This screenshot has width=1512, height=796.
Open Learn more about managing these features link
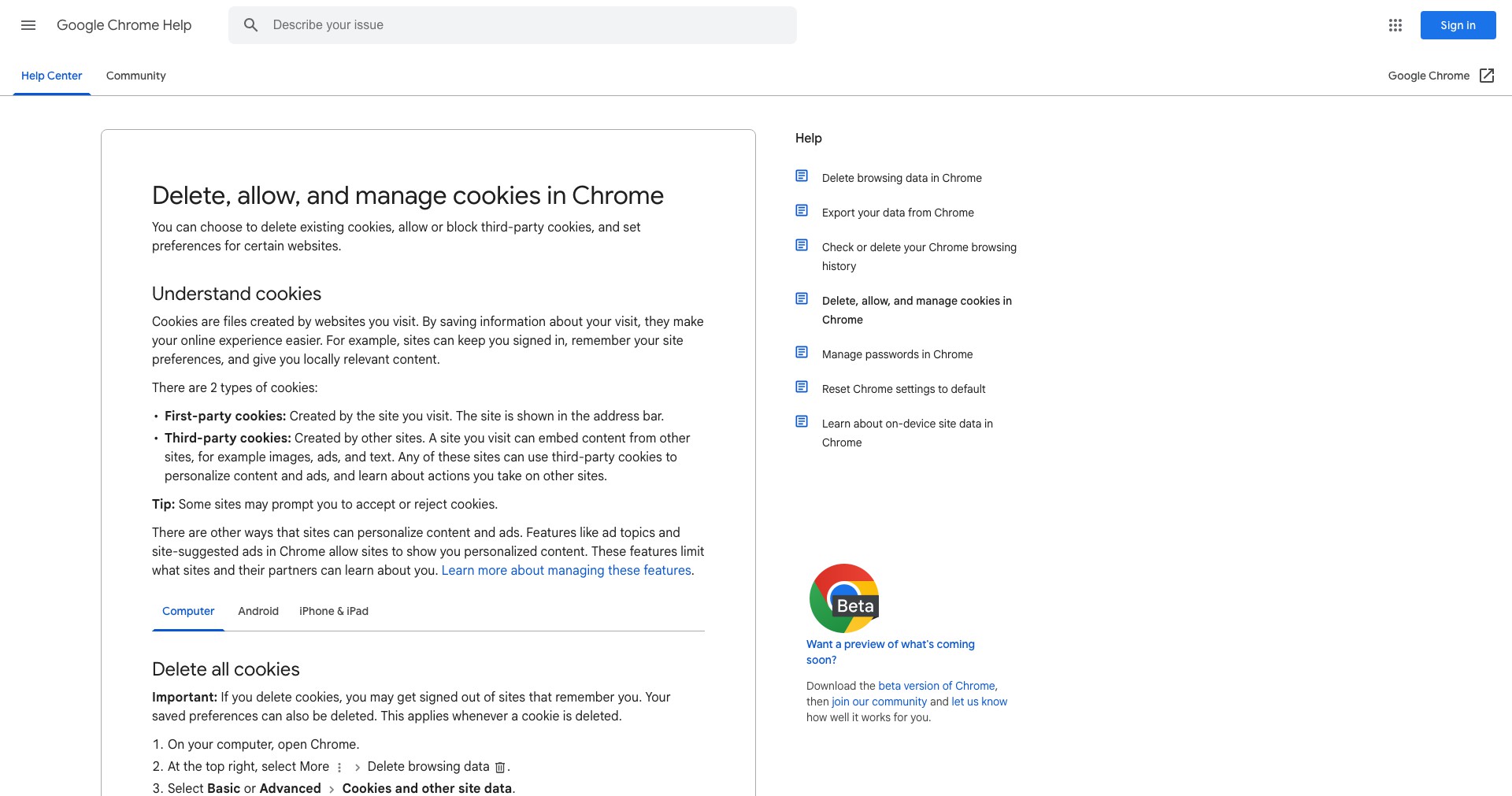tap(566, 570)
